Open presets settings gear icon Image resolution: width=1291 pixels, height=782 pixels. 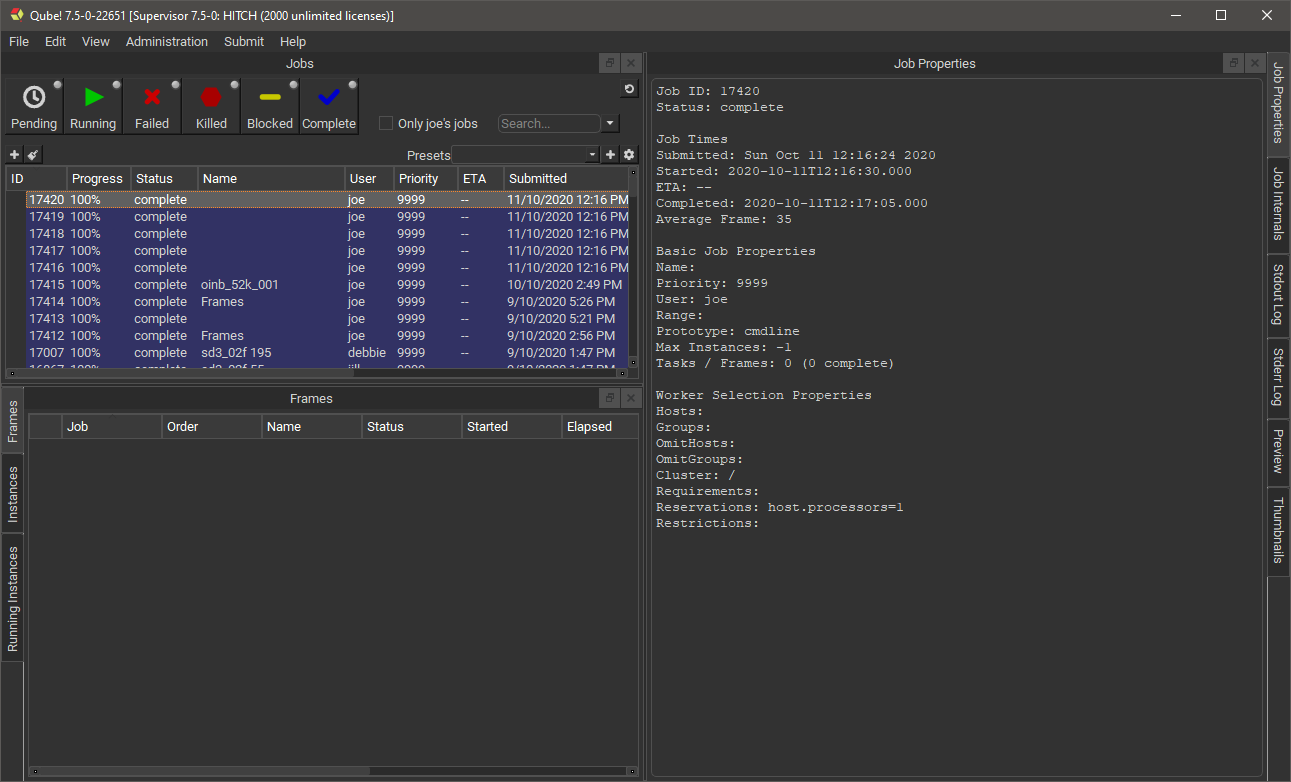629,155
